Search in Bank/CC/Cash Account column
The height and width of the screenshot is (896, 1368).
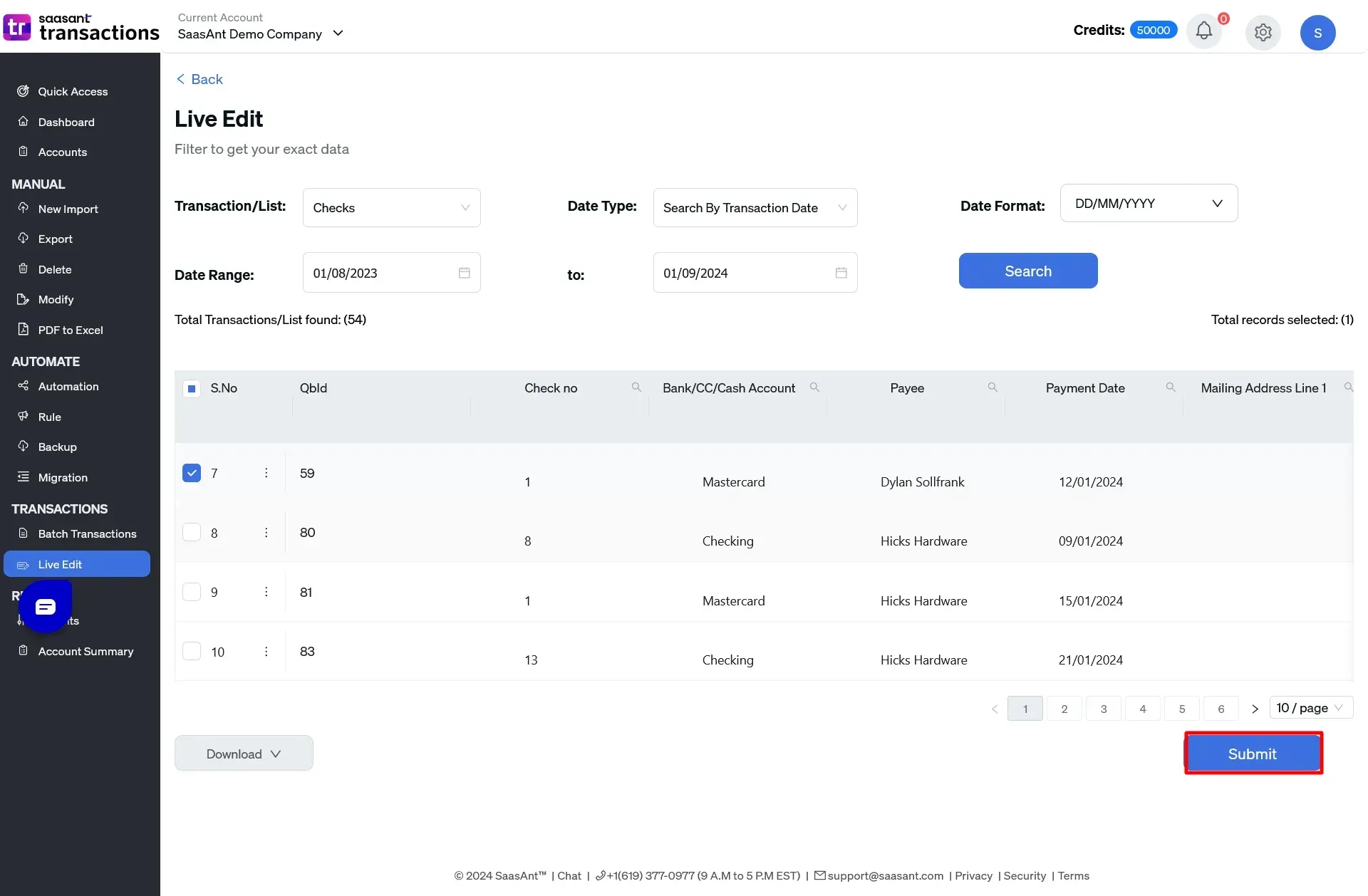(x=814, y=387)
